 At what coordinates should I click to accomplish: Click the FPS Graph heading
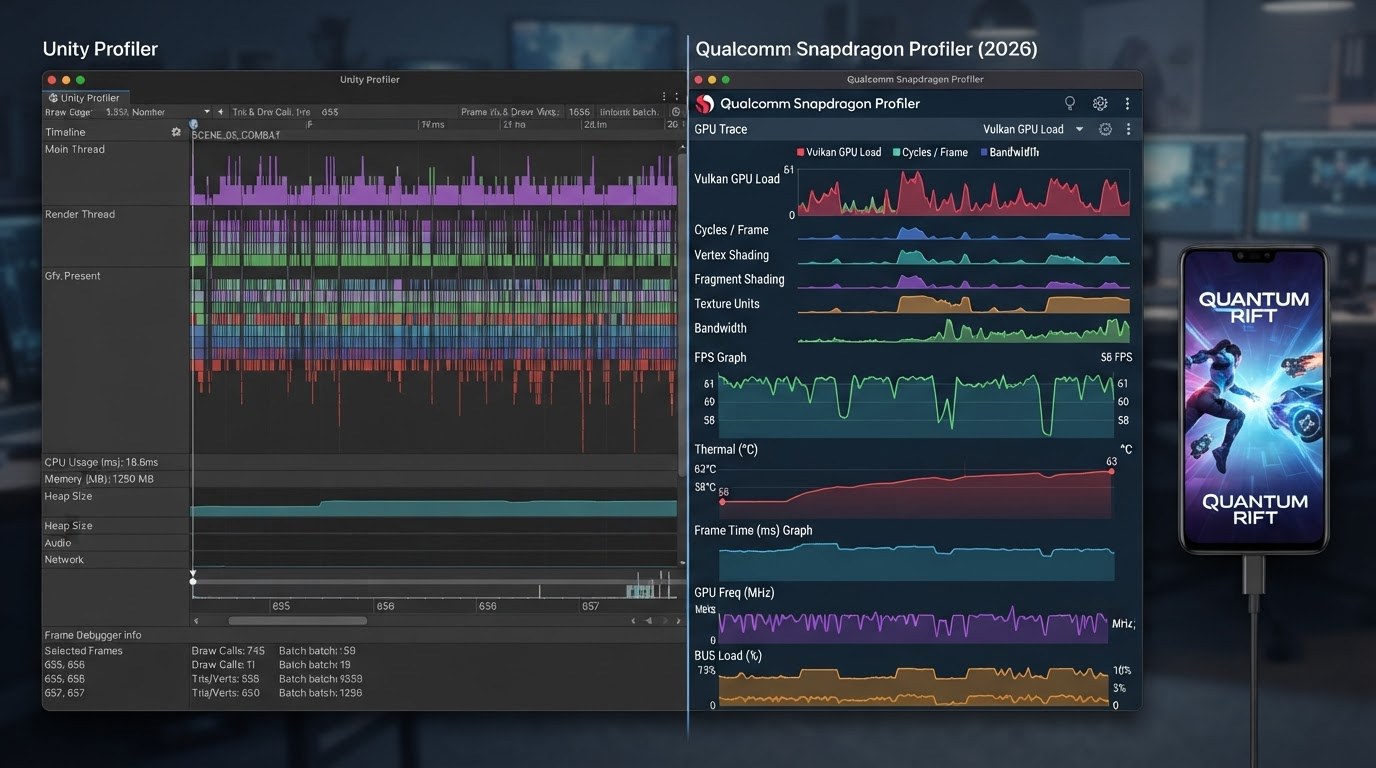720,357
